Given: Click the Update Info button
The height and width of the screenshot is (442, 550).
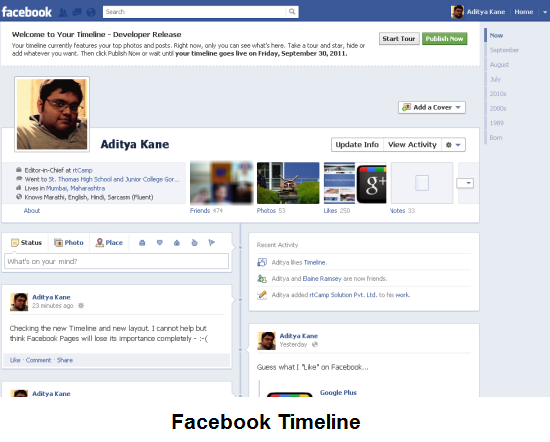Looking at the screenshot, I should 357,145.
